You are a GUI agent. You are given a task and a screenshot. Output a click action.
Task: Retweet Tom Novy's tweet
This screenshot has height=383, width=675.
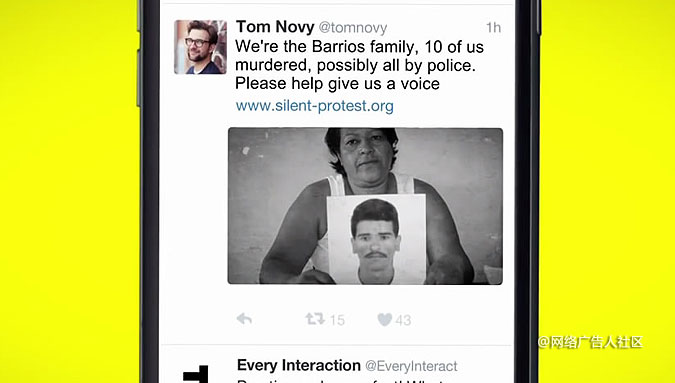(315, 319)
